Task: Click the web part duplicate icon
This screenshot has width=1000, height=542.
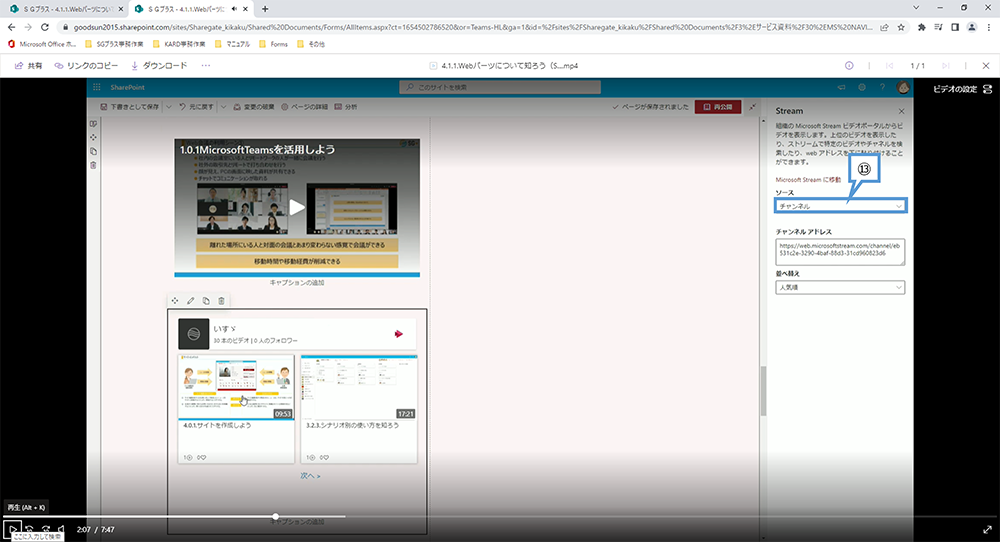Action: pyautogui.click(x=205, y=300)
